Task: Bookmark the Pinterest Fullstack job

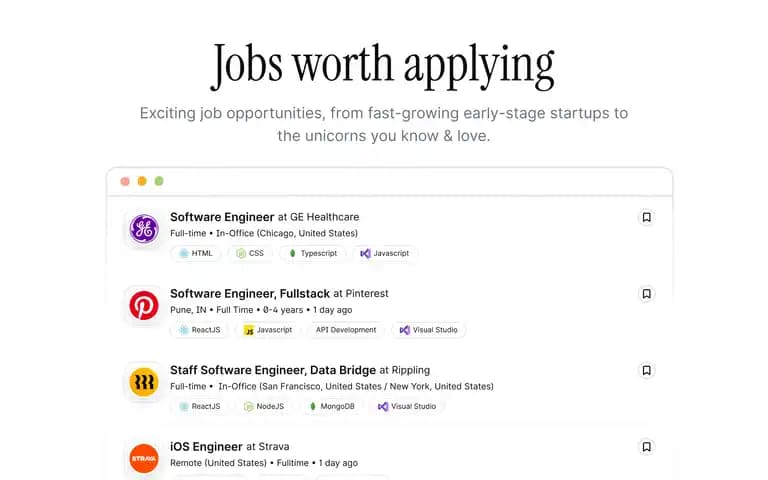Action: click(647, 293)
